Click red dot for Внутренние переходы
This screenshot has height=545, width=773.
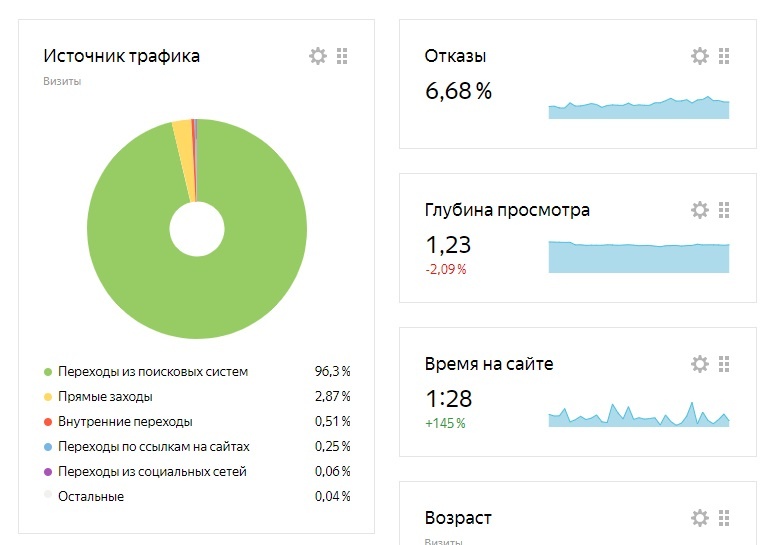[48, 422]
